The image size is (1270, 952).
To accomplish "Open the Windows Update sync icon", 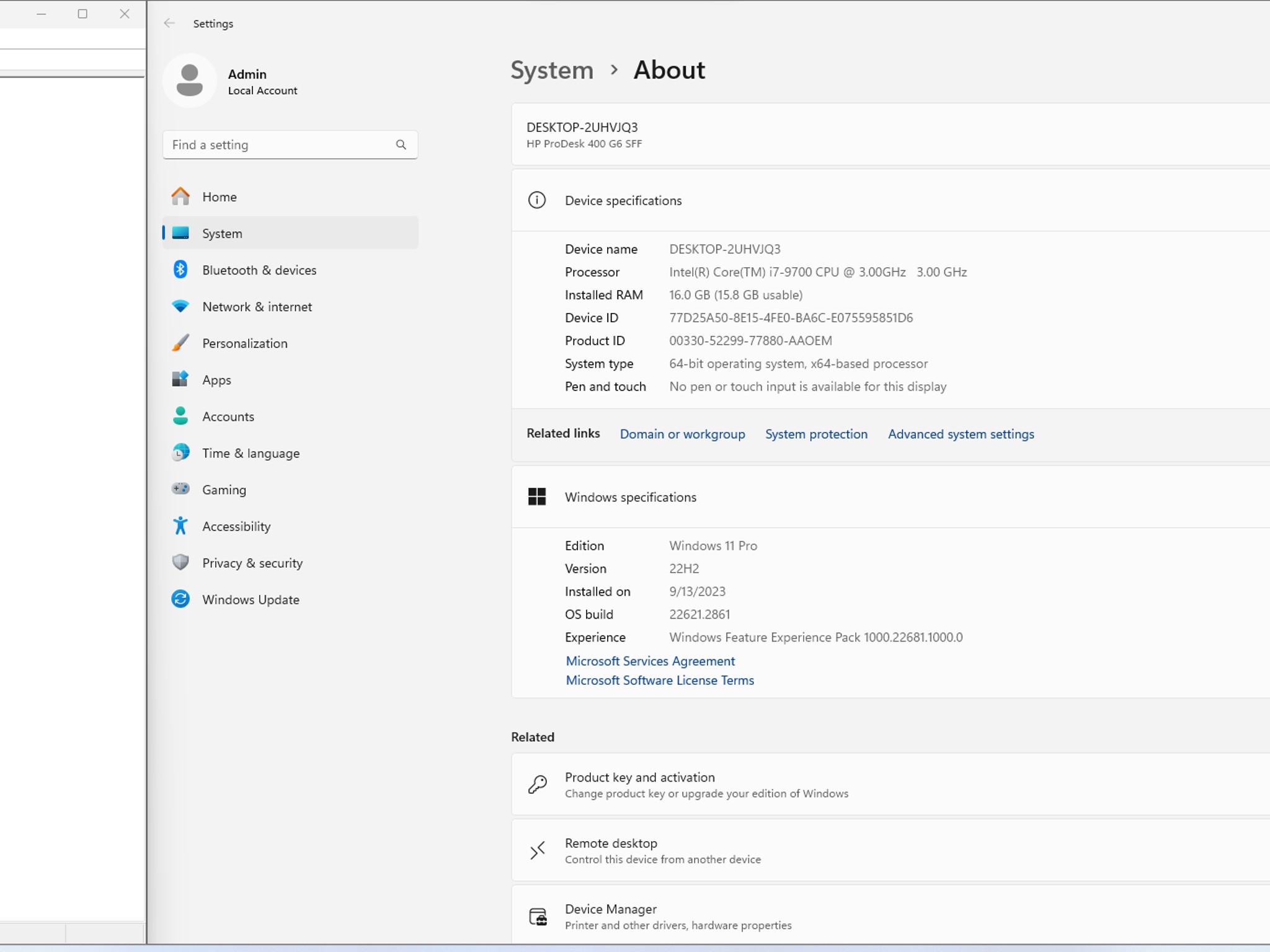I will [x=180, y=599].
